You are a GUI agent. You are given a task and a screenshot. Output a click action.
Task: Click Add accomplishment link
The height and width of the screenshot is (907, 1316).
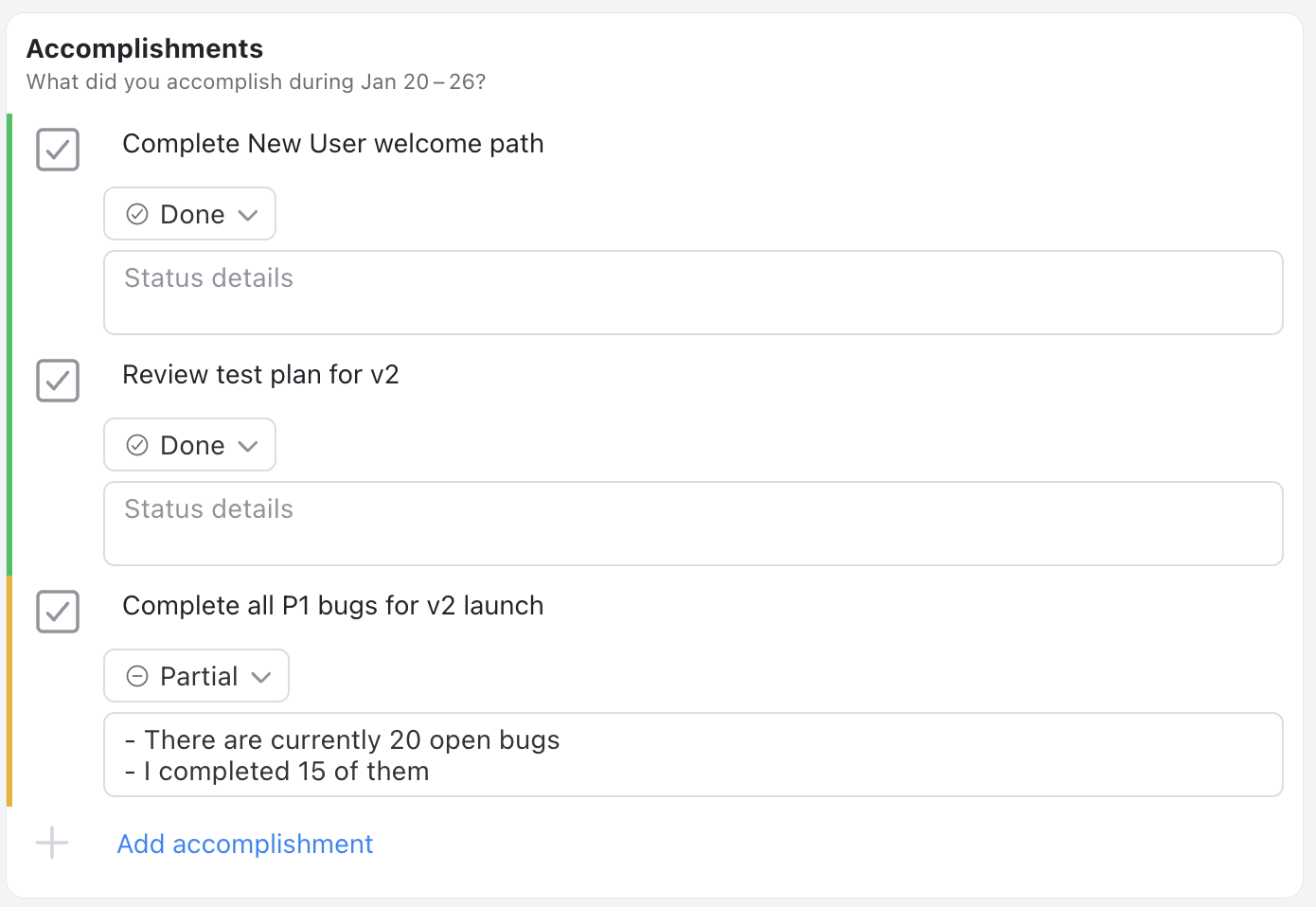click(245, 844)
